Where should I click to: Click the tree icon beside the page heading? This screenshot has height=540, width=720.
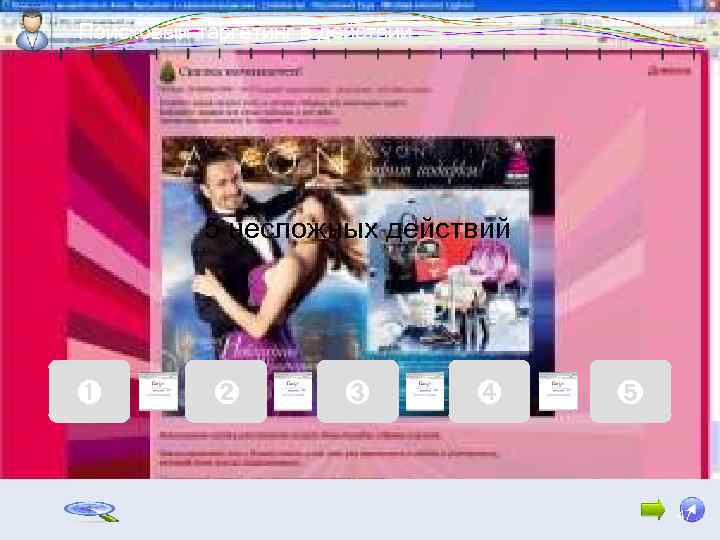point(168,72)
